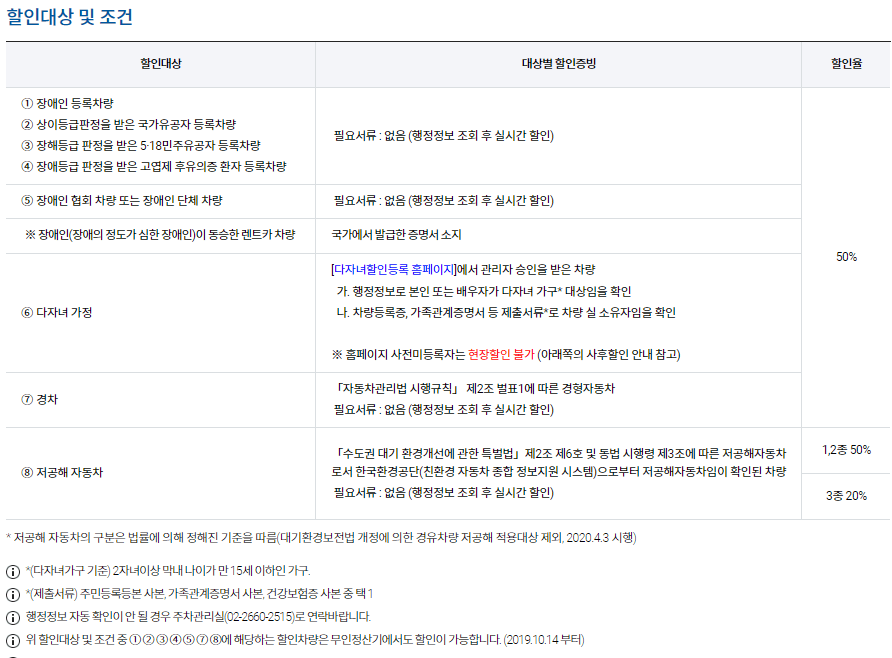Click the 주차관리실(02-2660-2515) contact note

(x=198, y=617)
